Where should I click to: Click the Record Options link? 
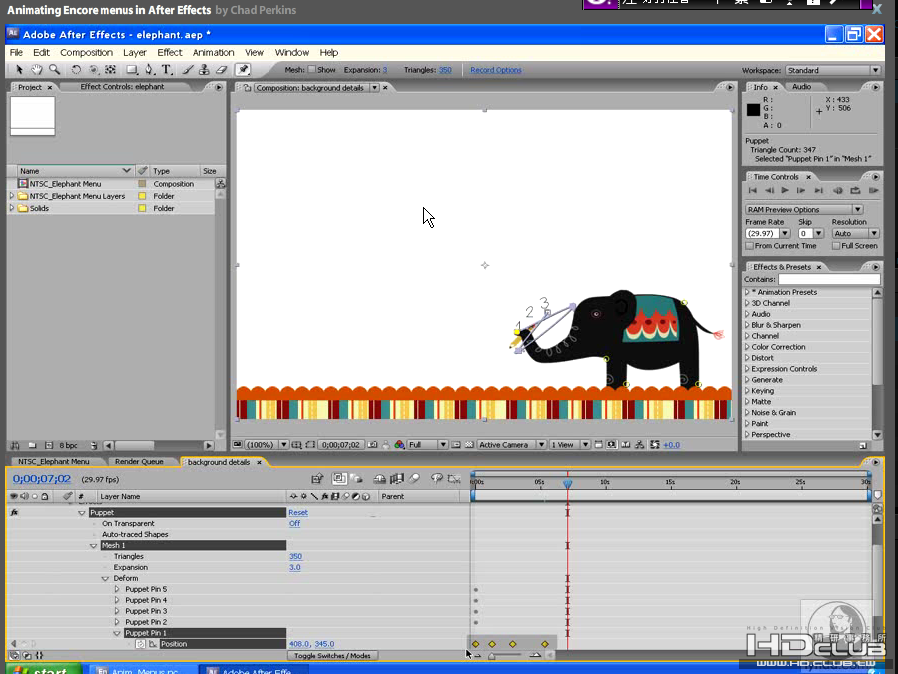(x=496, y=70)
